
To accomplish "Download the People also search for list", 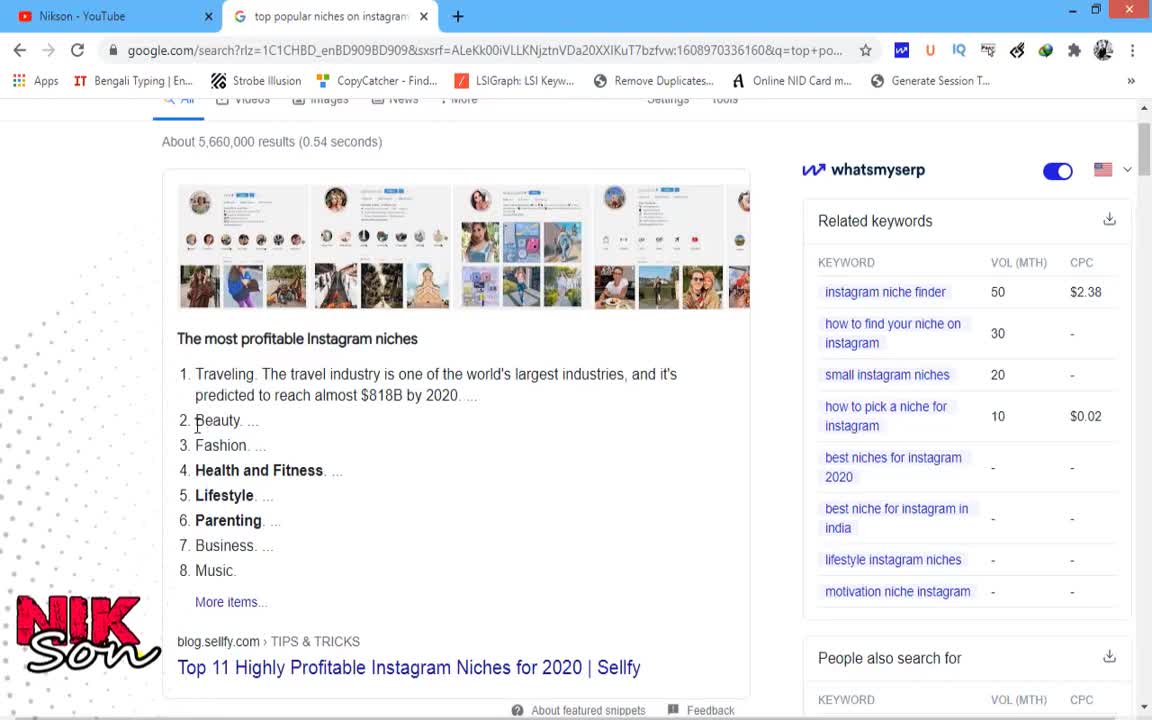I will click(x=1109, y=657).
